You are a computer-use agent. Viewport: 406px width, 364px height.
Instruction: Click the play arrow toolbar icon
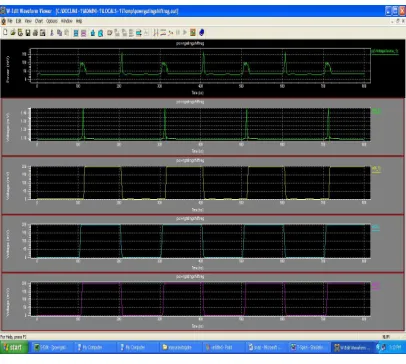click(x=185, y=32)
